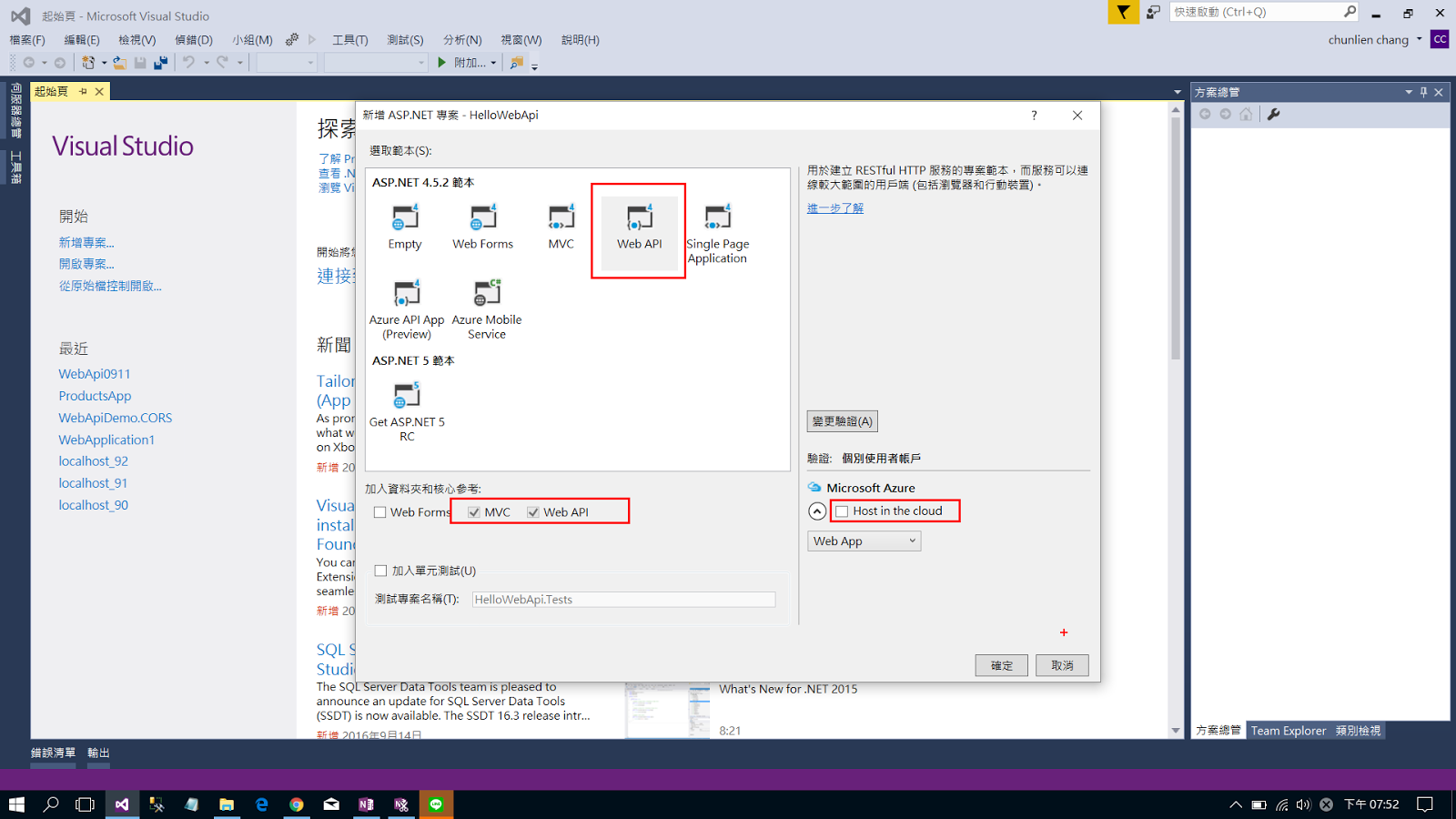Open the attach debug target dropdown arrow
This screenshot has width=1456, height=819.
(493, 63)
